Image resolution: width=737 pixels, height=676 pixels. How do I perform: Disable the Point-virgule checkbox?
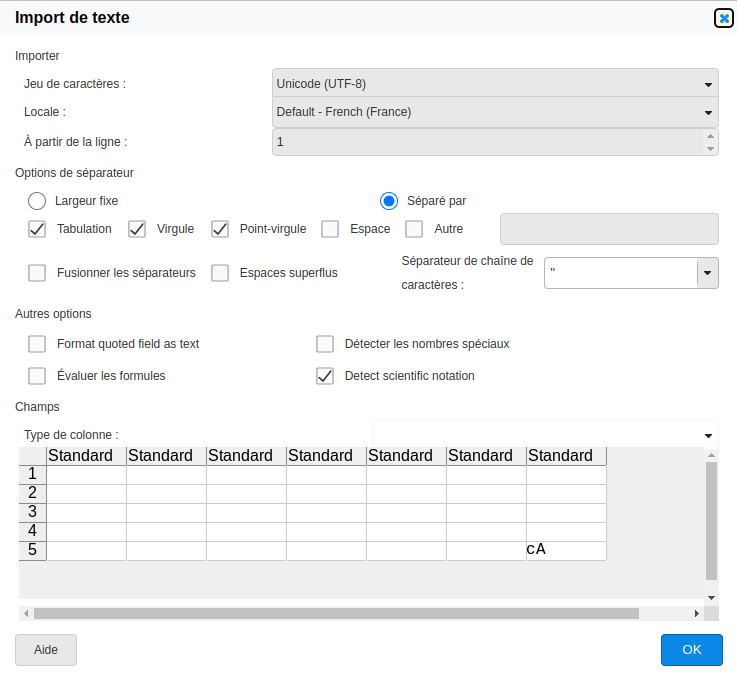pyautogui.click(x=220, y=229)
